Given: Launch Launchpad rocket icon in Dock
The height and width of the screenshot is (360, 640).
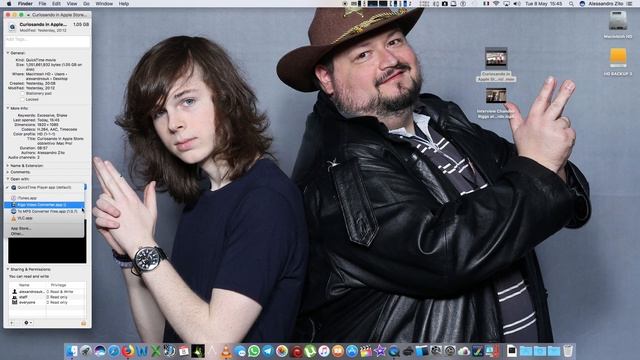Looking at the screenshot, I should [x=86, y=351].
